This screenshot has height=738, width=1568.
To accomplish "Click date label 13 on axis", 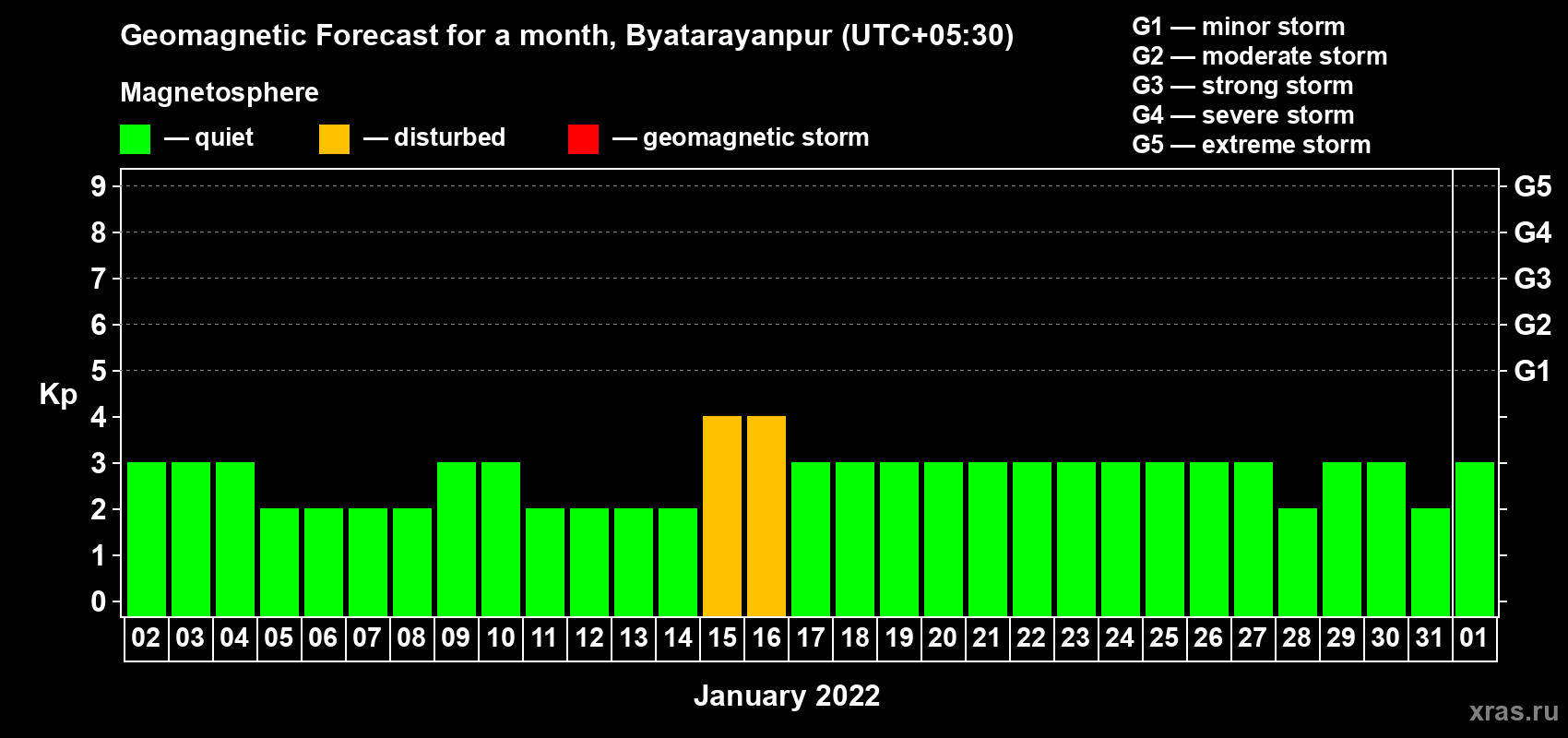I will tap(633, 637).
